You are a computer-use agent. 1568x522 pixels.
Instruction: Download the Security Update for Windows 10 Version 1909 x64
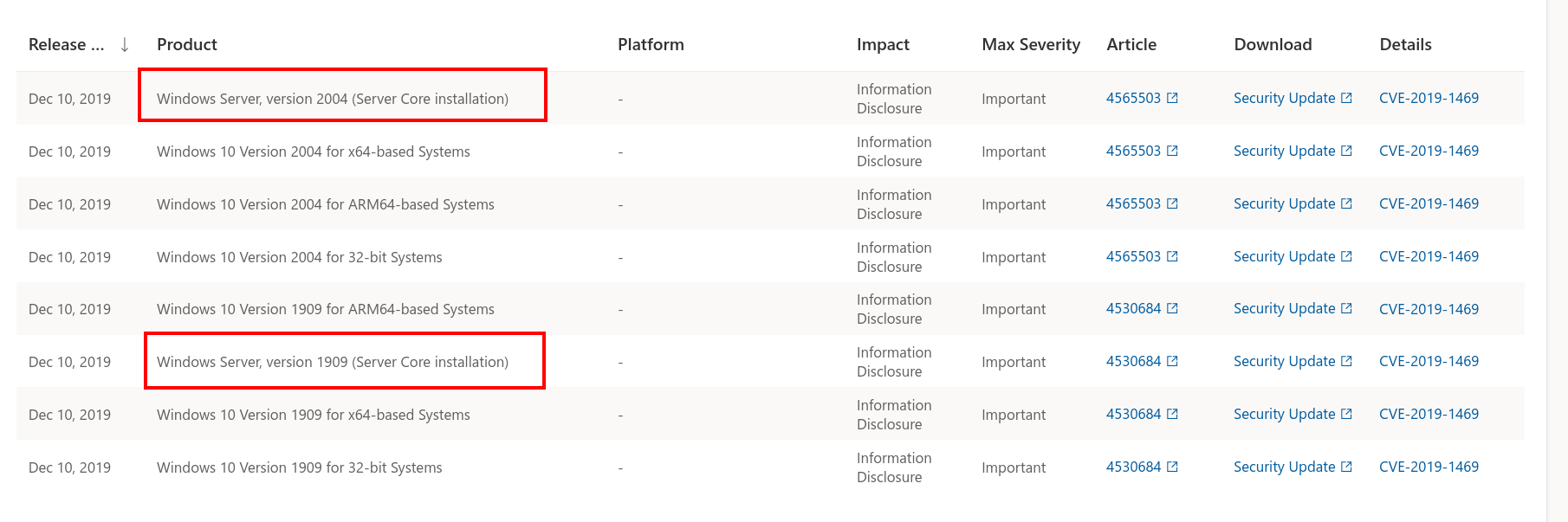[1285, 414]
